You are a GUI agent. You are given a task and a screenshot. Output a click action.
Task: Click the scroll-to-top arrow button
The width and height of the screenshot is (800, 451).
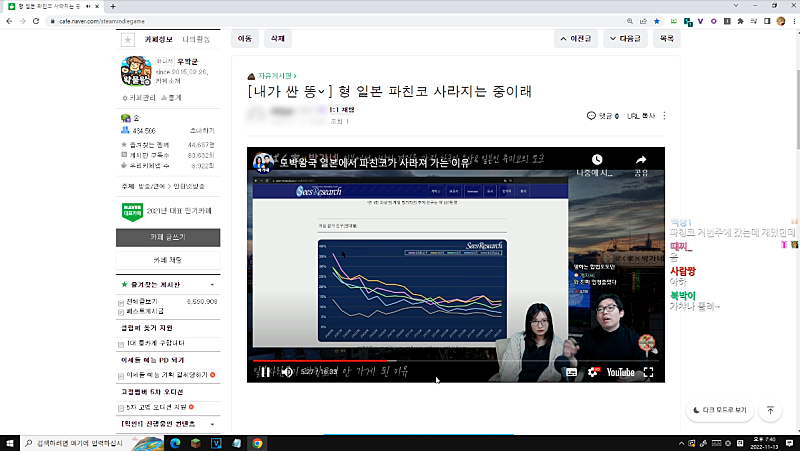[x=770, y=410]
